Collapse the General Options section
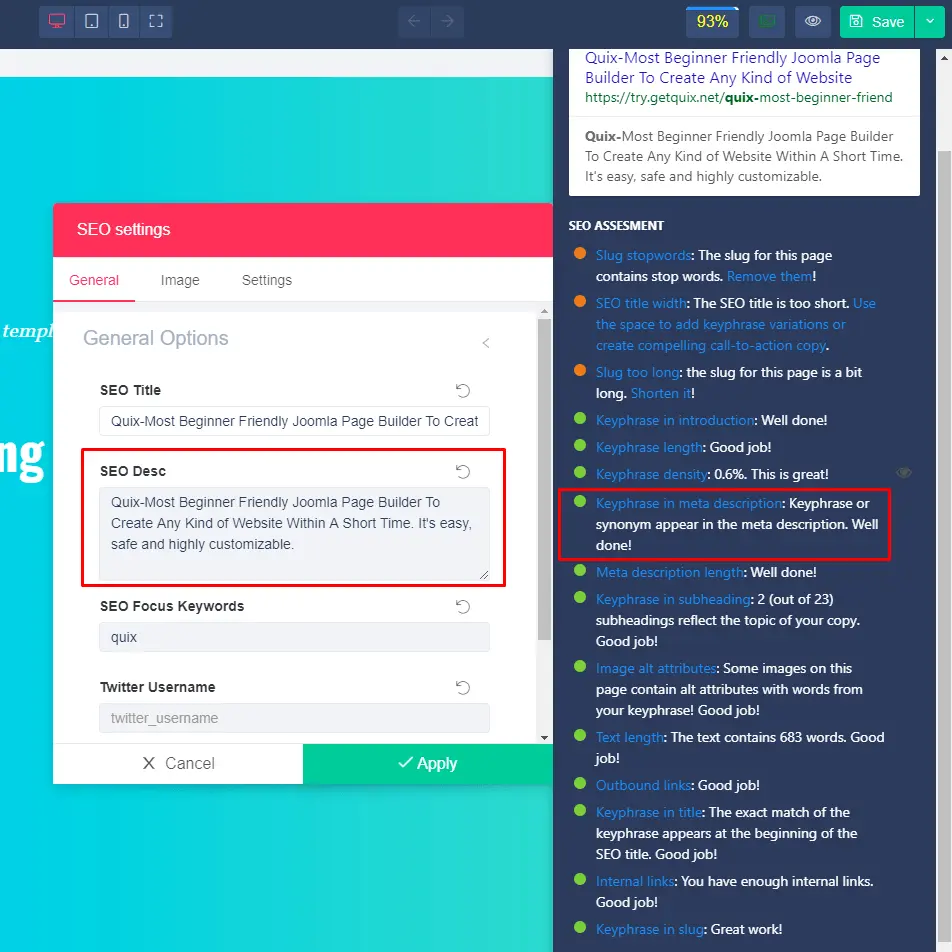 (486, 343)
